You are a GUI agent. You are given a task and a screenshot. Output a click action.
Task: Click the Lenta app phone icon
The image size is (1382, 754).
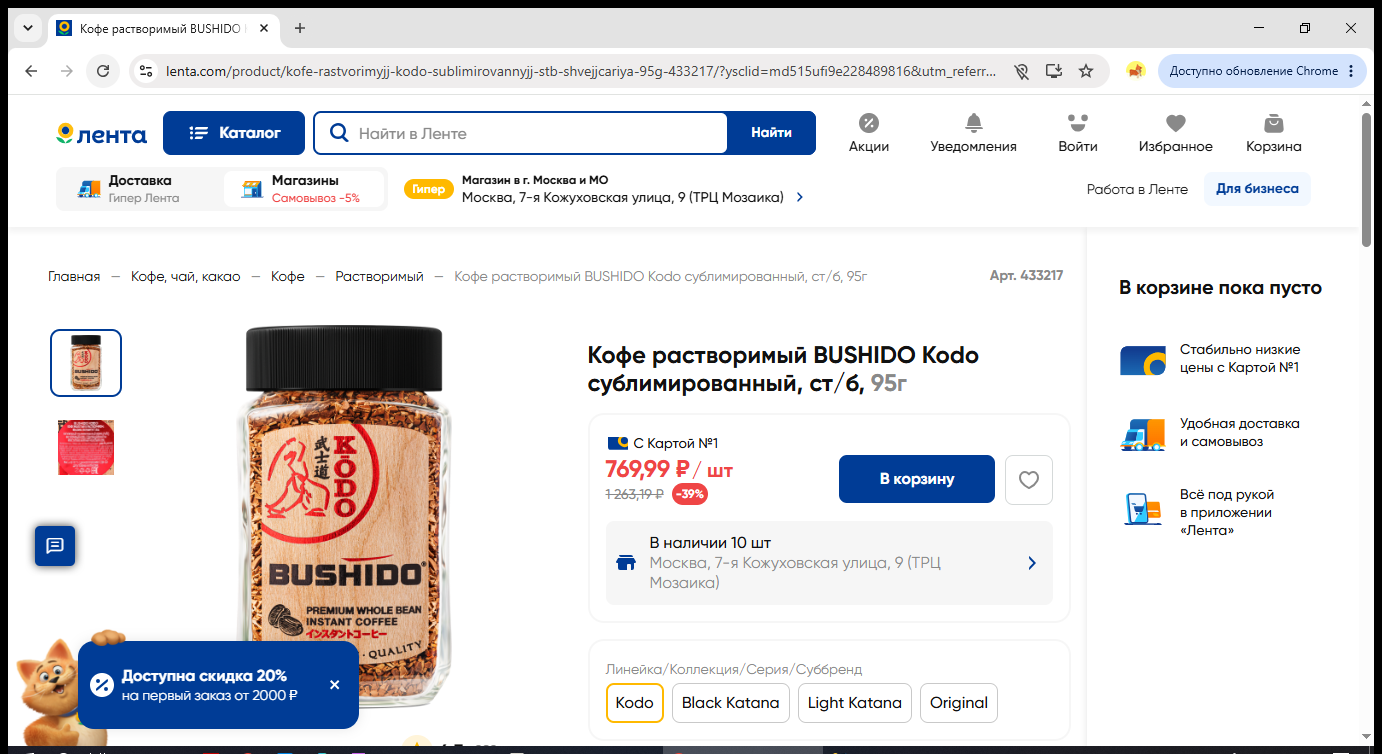click(1143, 510)
